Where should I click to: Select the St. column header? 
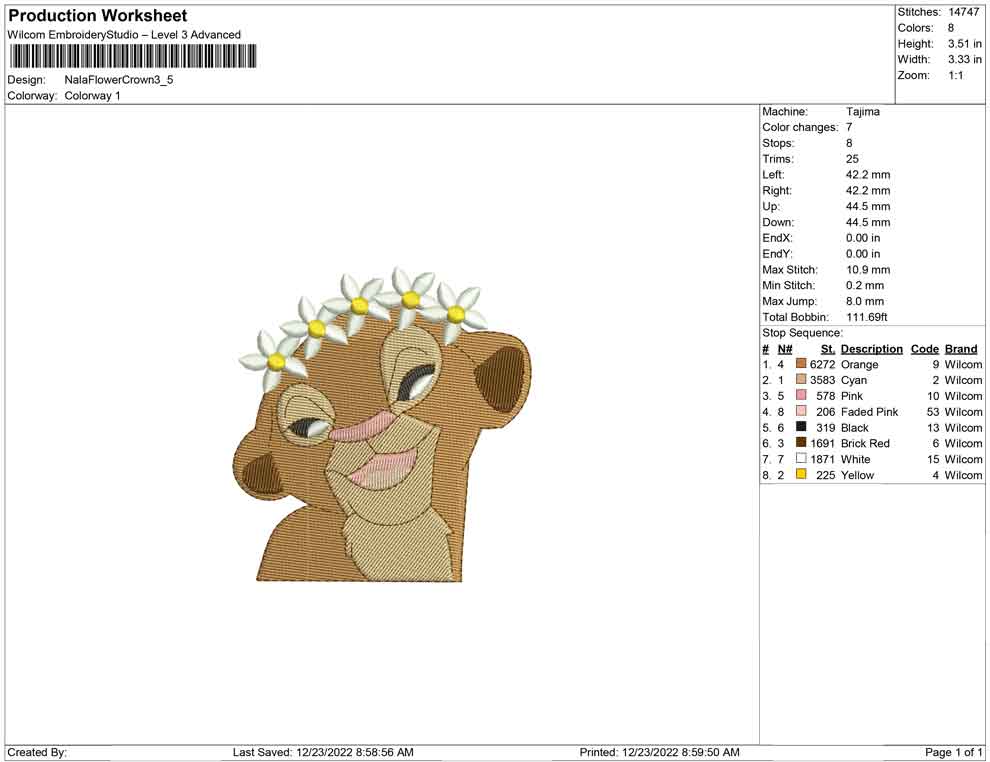tap(827, 348)
